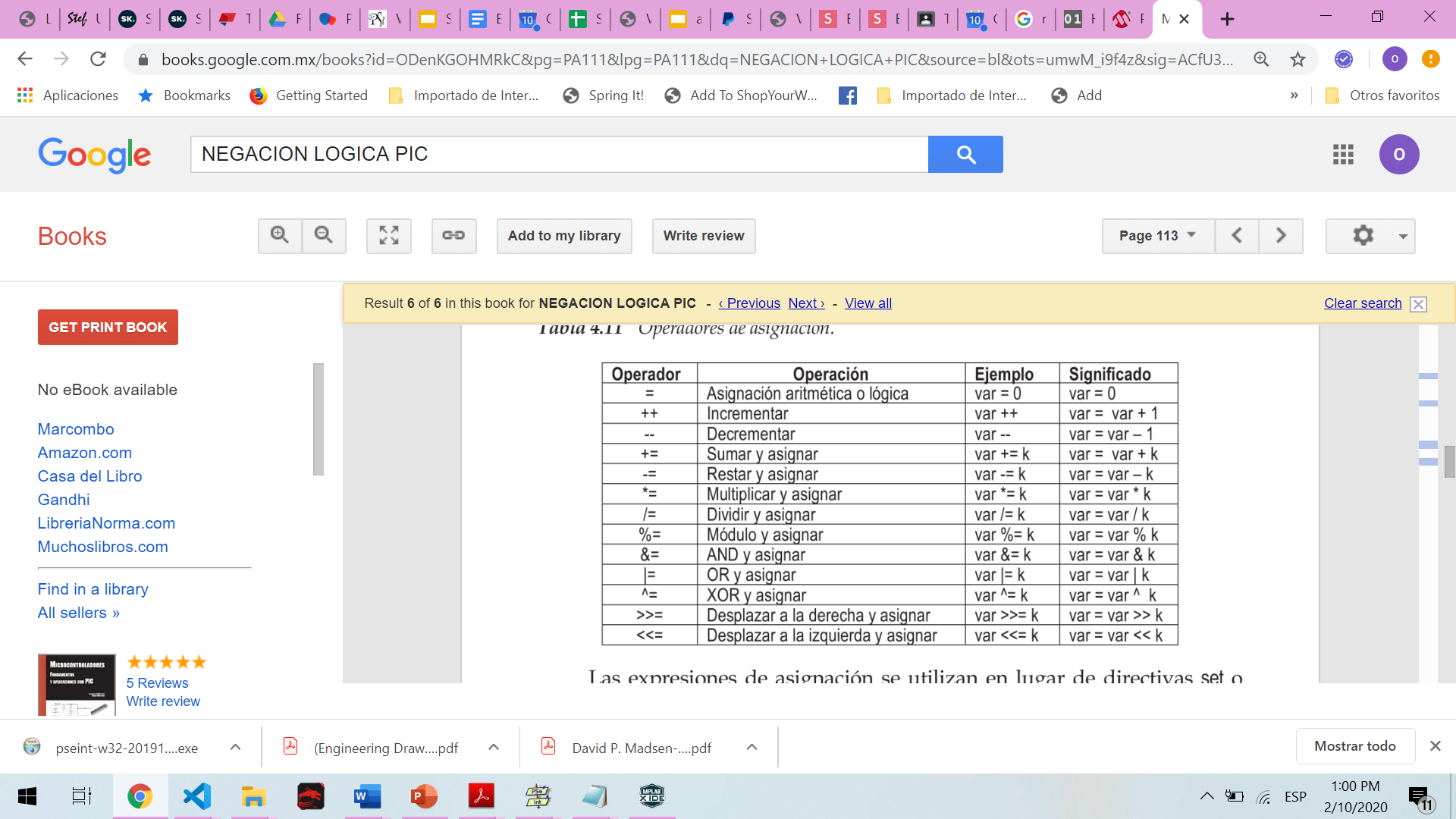Viewport: 1456px width, 819px height.
Task: Show more bookmarks overflow chevron
Action: click(1294, 96)
